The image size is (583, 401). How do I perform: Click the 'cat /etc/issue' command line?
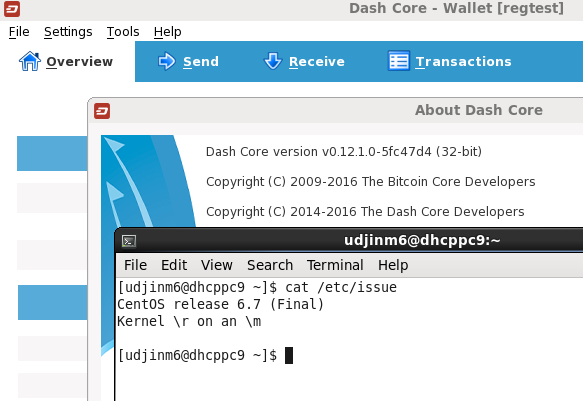(257, 287)
